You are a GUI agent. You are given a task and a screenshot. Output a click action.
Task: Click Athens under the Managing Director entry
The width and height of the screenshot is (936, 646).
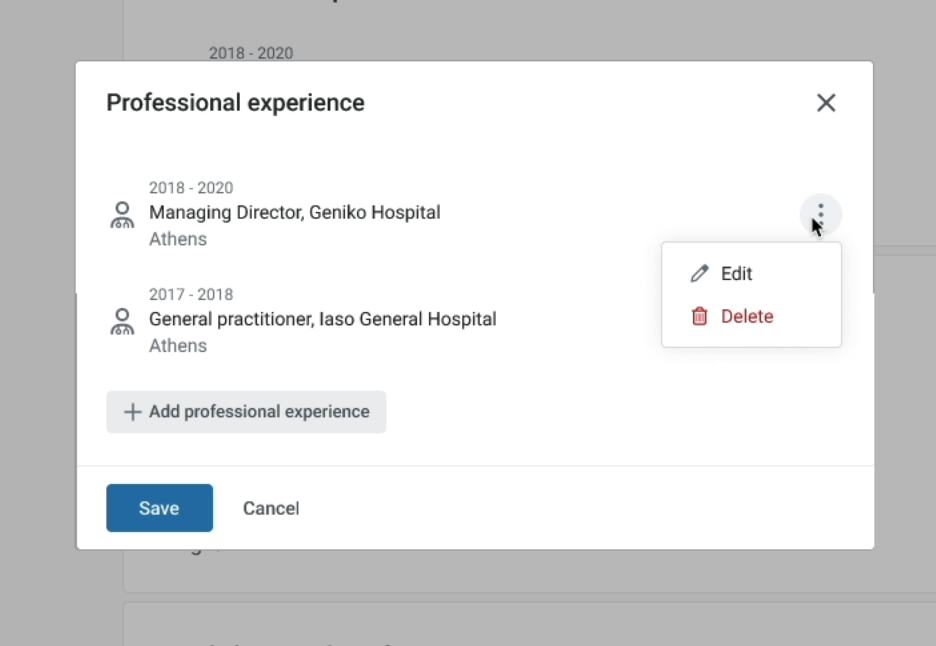click(178, 239)
